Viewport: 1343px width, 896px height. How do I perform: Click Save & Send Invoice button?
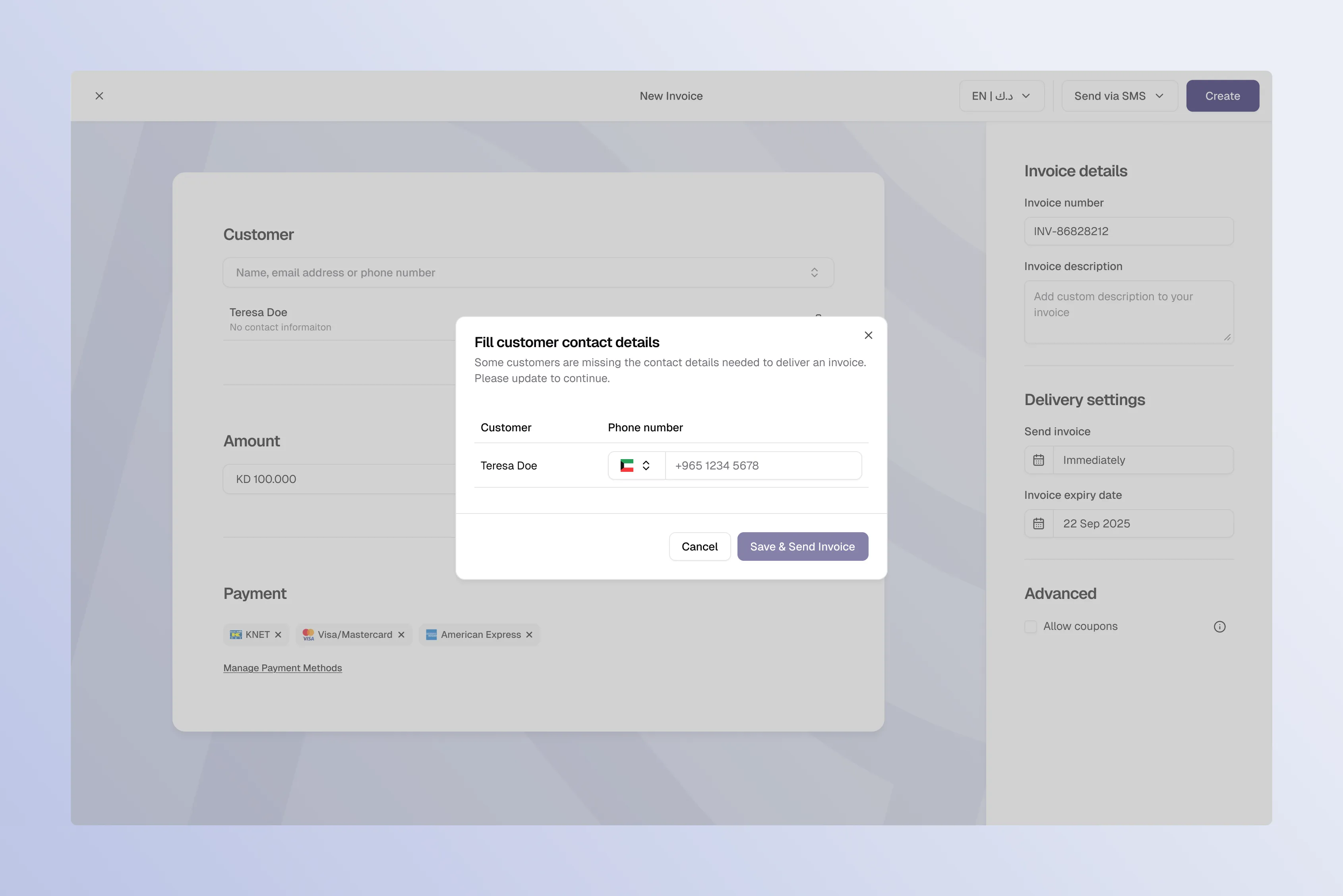[x=802, y=547]
